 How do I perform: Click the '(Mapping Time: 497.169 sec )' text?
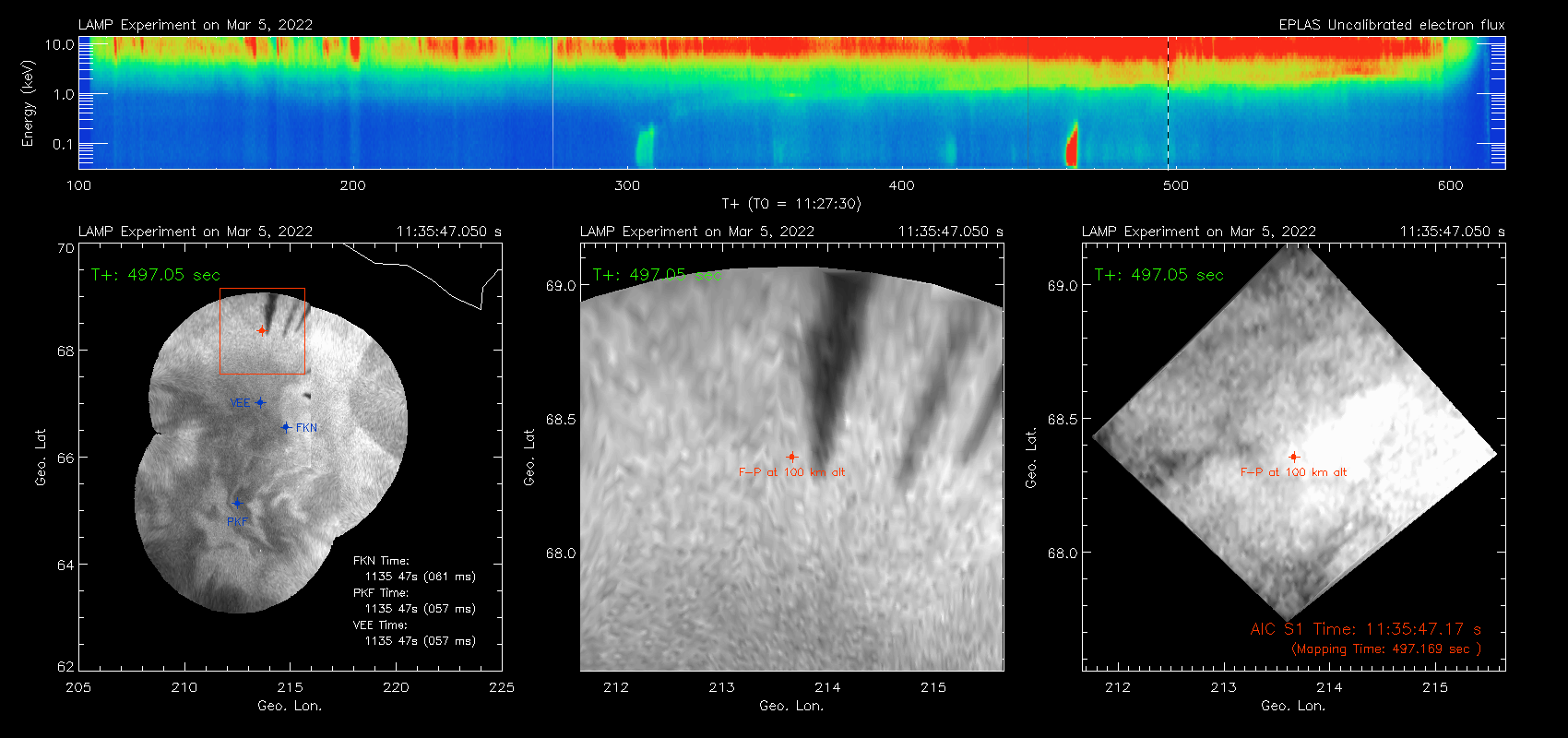(1386, 649)
